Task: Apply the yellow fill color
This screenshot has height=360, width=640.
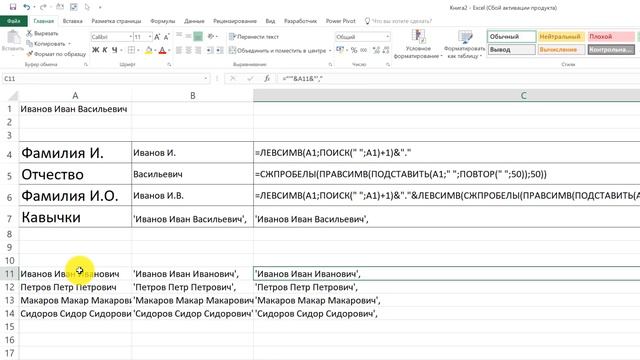Action: pos(149,50)
